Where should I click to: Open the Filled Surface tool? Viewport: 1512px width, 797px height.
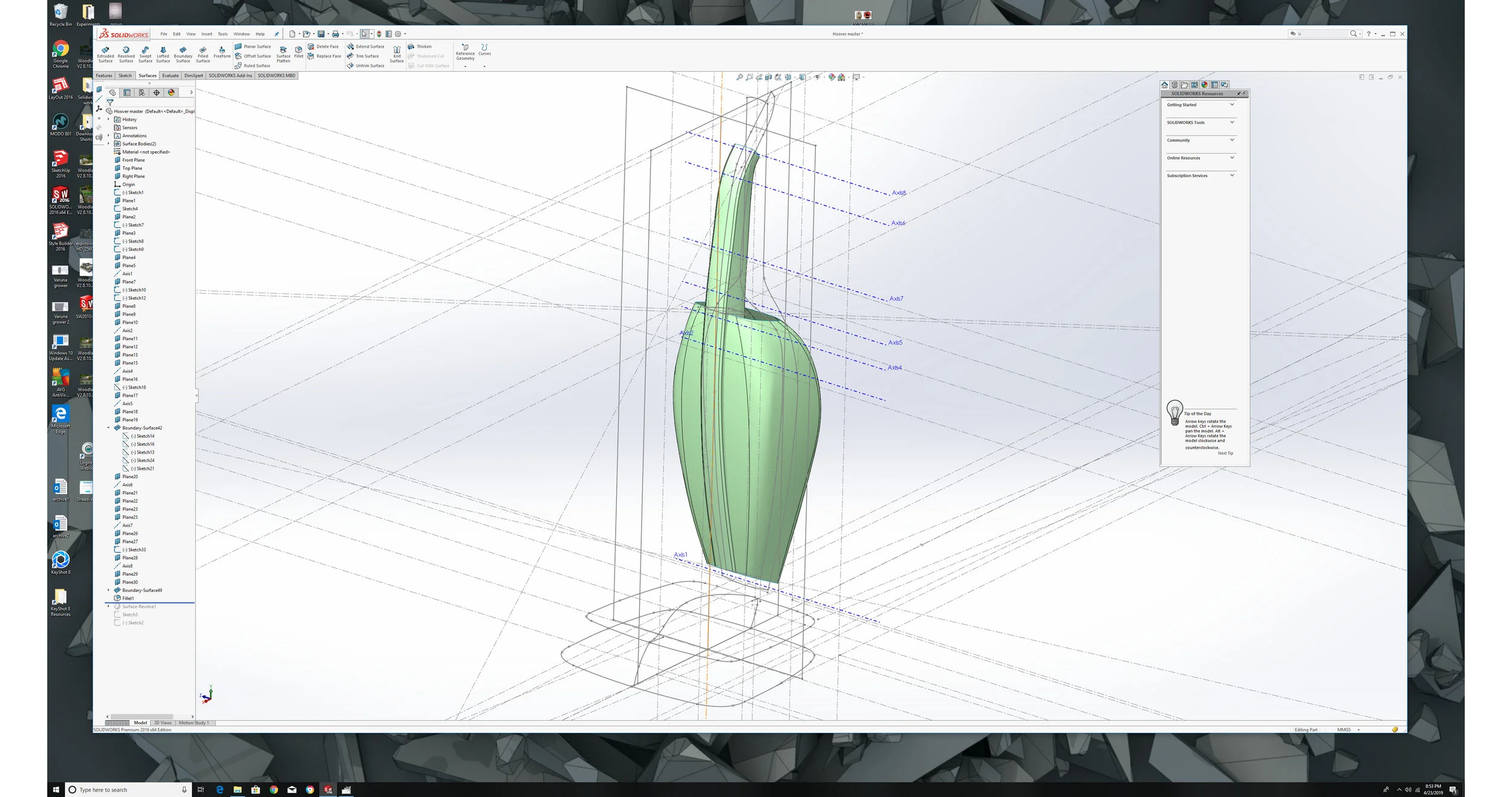(x=203, y=53)
